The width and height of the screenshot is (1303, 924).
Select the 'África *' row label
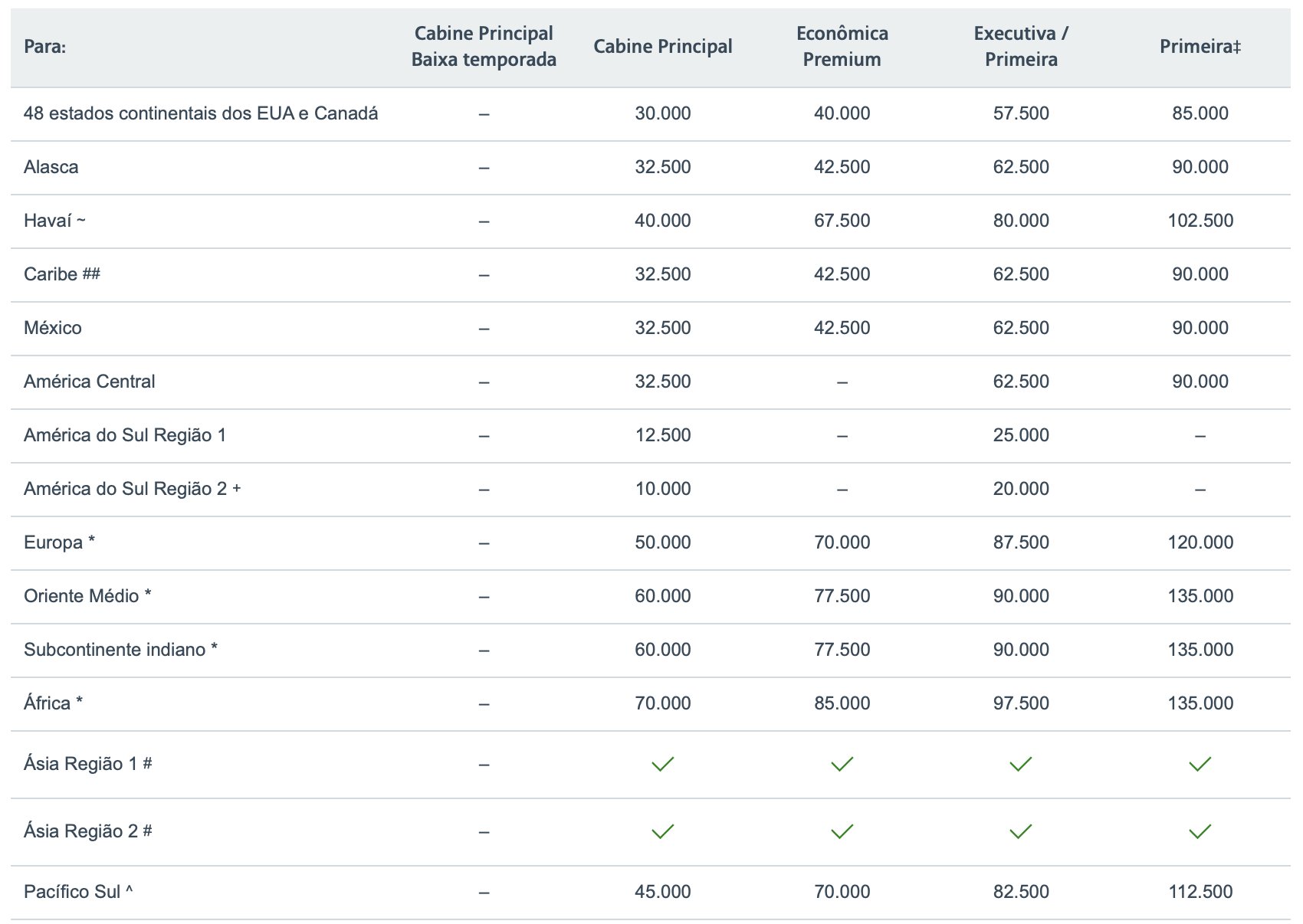point(53,703)
